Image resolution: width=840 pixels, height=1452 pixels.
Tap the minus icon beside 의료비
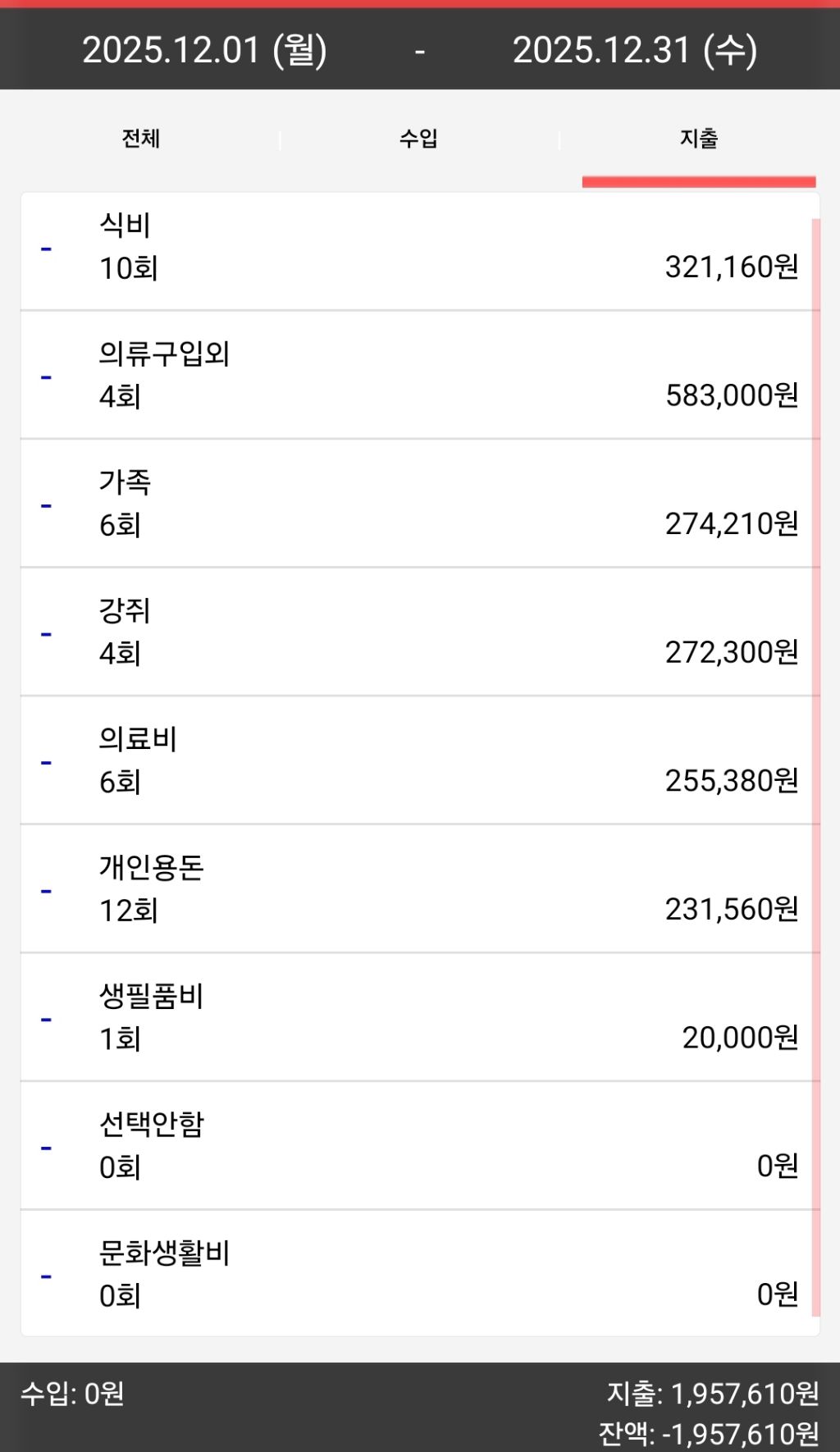(46, 763)
